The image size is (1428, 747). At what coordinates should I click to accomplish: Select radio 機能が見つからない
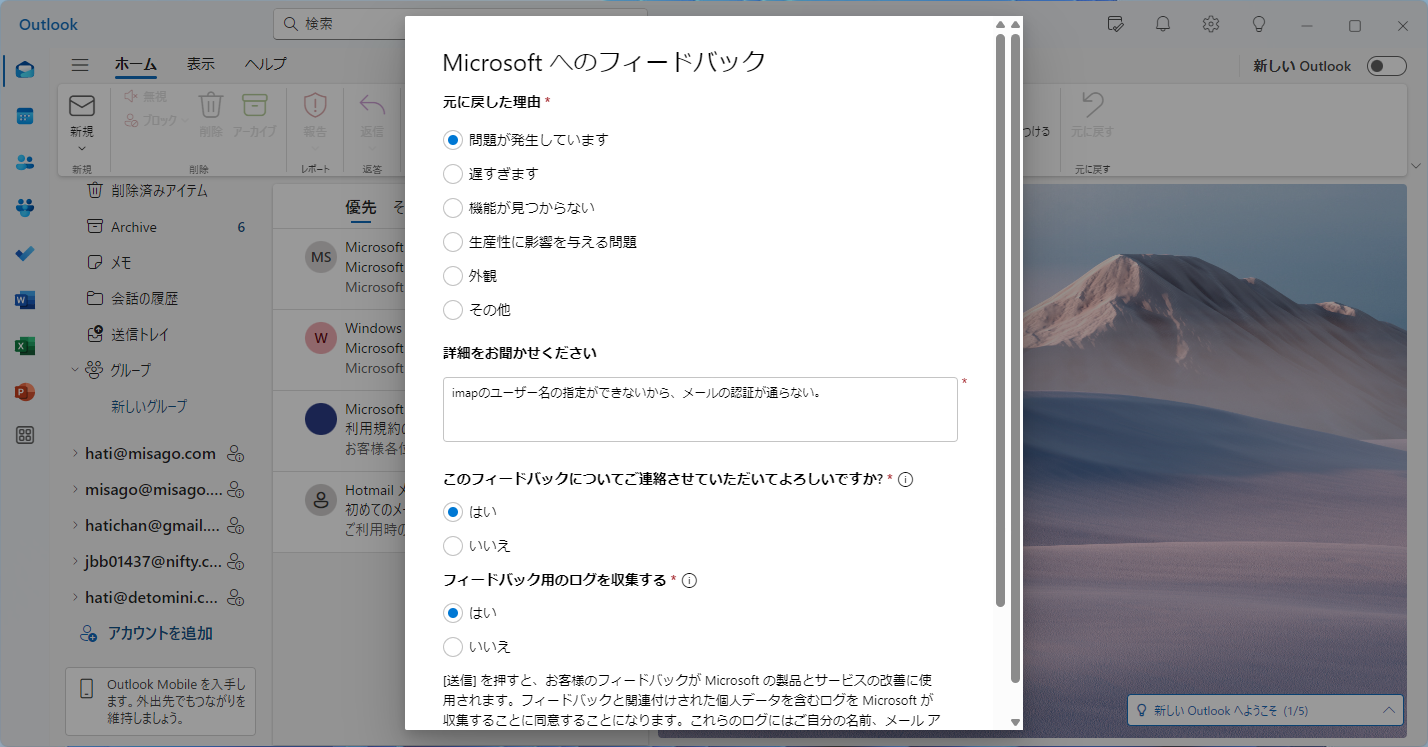tap(453, 208)
